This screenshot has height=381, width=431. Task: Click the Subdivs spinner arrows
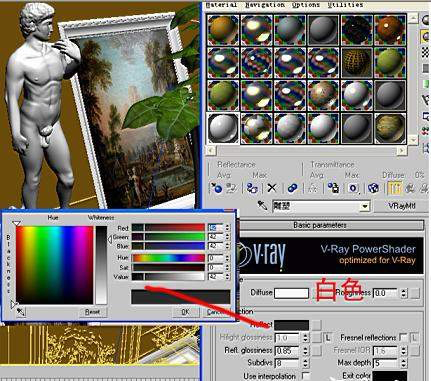pos(306,363)
